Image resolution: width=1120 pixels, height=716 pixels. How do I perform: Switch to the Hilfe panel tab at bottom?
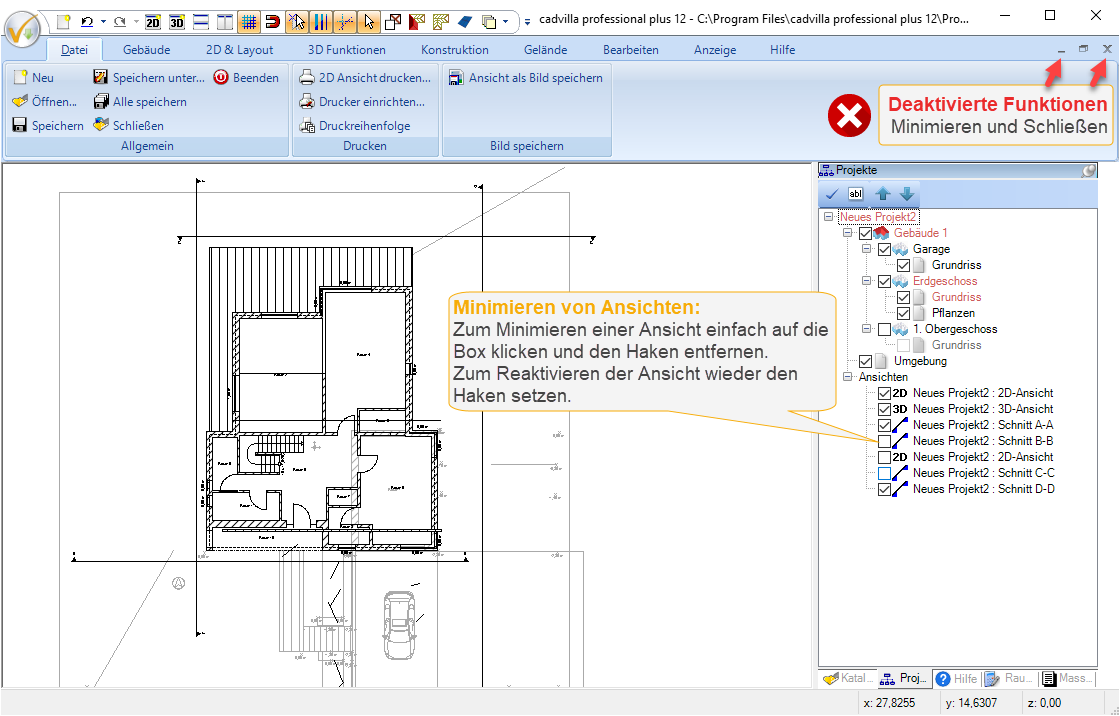(x=956, y=679)
